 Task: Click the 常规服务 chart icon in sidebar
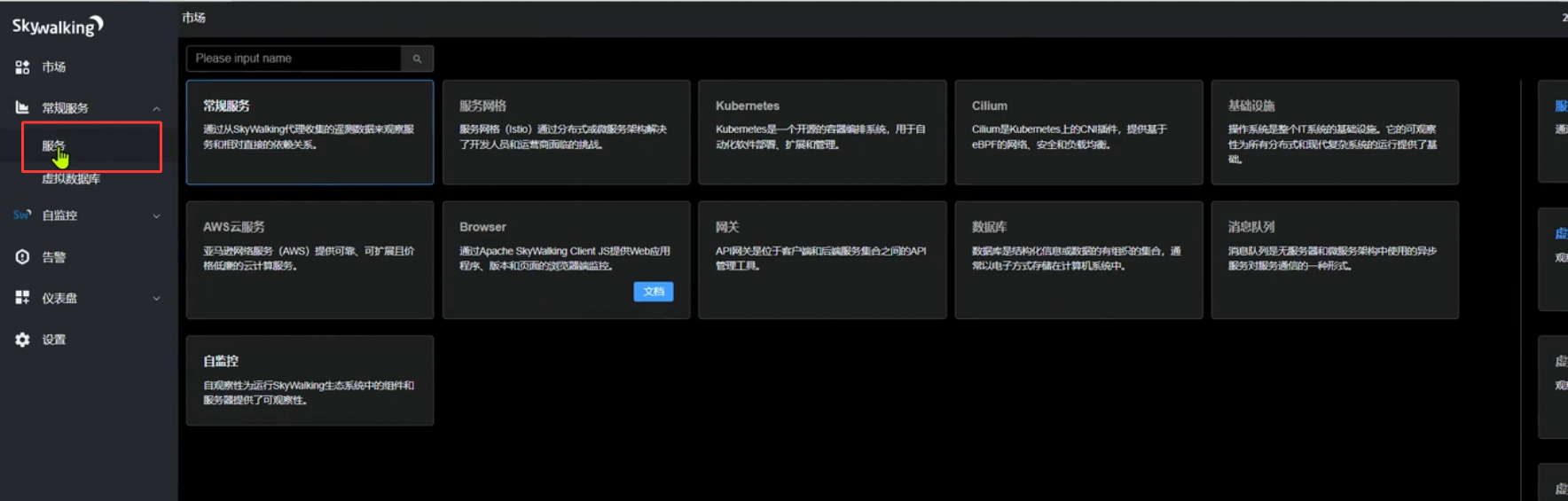(22, 108)
